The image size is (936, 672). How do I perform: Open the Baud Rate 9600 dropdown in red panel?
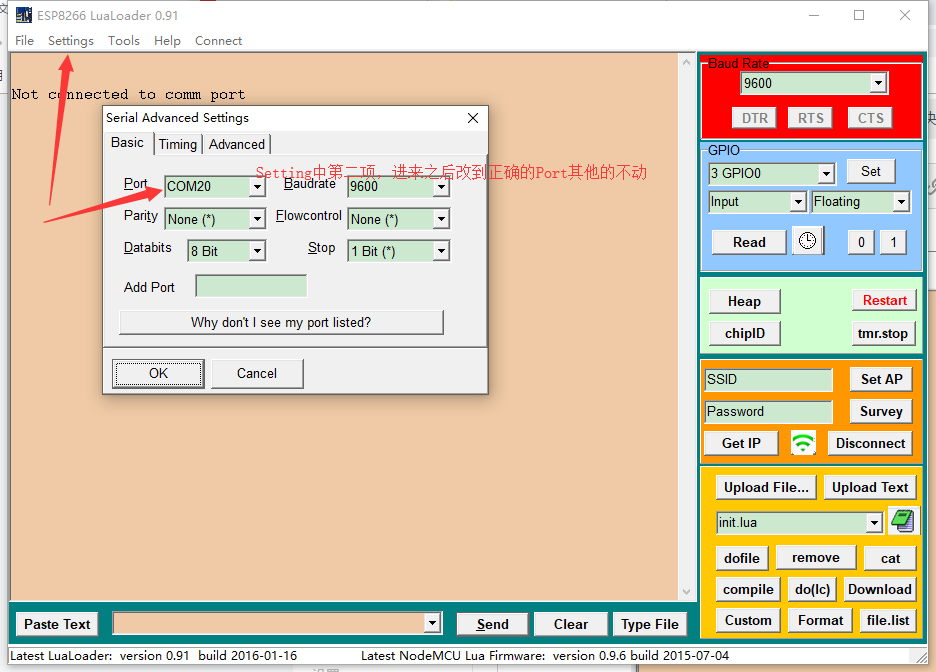tap(878, 83)
